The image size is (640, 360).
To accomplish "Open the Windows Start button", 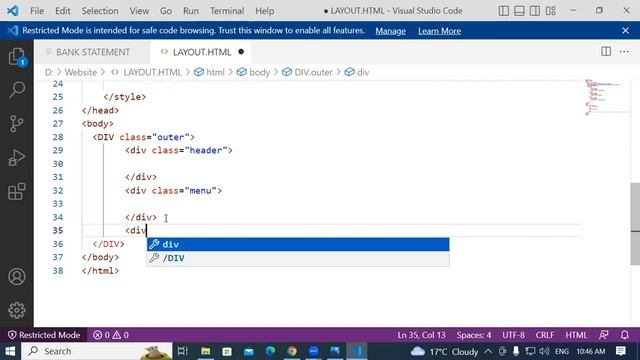I will (x=10, y=351).
